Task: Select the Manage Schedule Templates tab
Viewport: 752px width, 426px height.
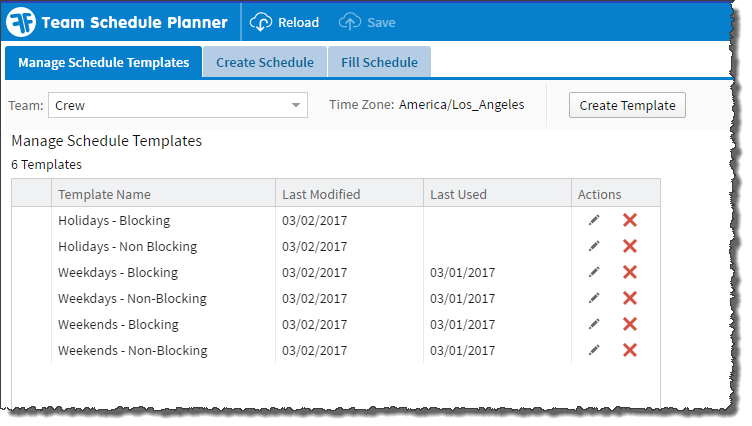Action: [x=103, y=62]
